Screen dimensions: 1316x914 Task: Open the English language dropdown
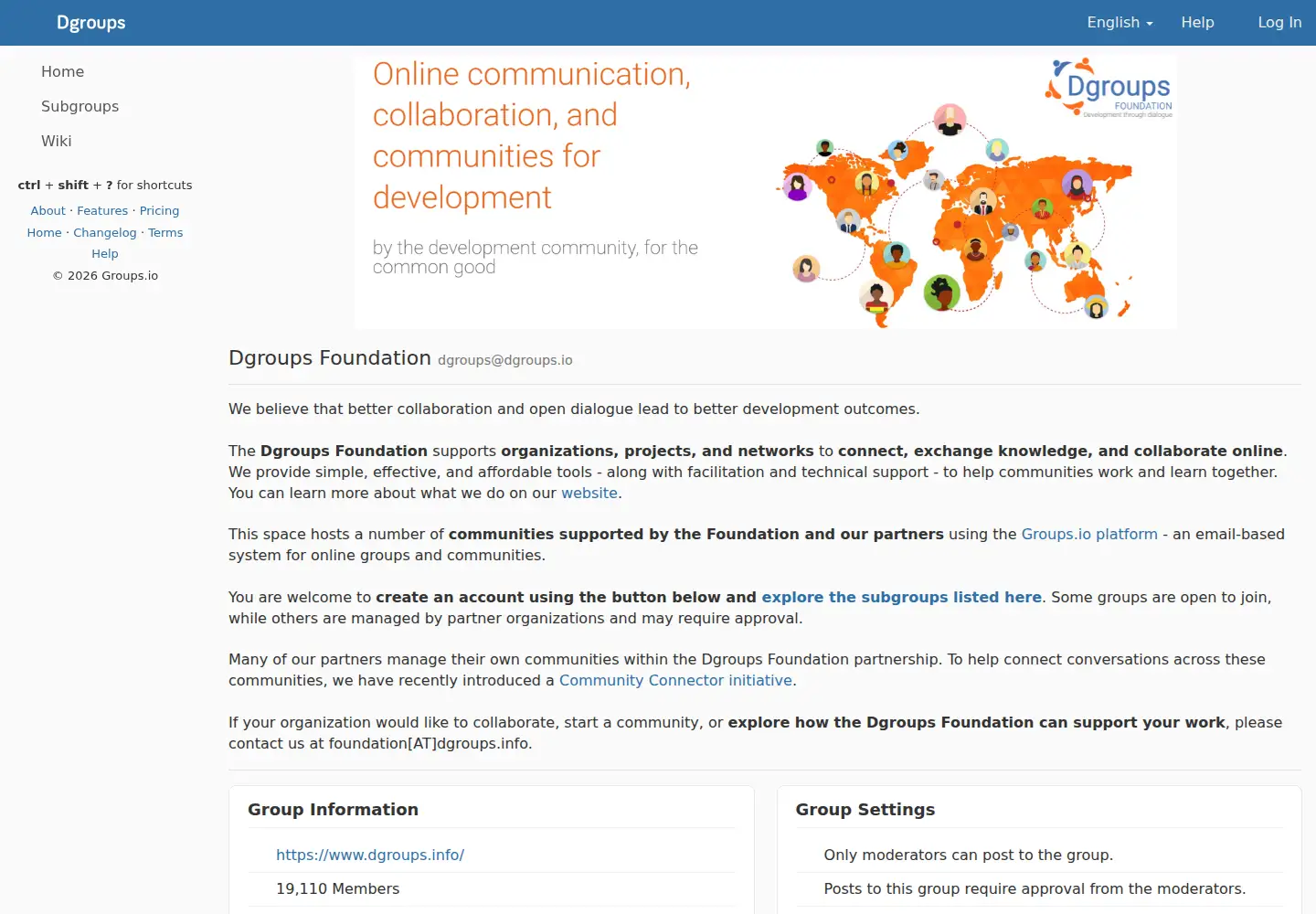[x=1120, y=23]
